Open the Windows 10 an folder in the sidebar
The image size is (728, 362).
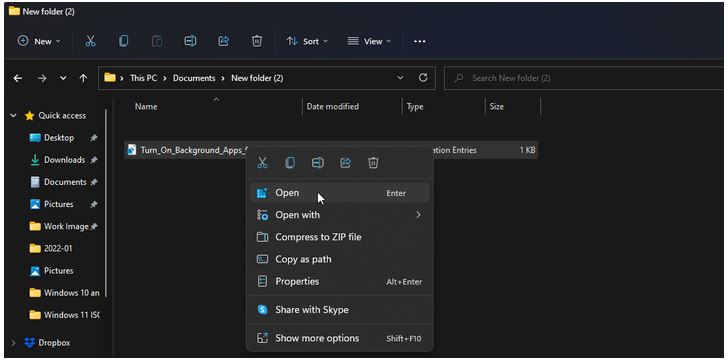(x=72, y=293)
